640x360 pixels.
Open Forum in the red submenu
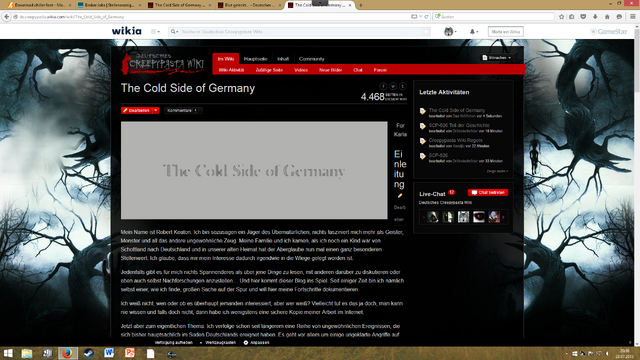click(380, 70)
